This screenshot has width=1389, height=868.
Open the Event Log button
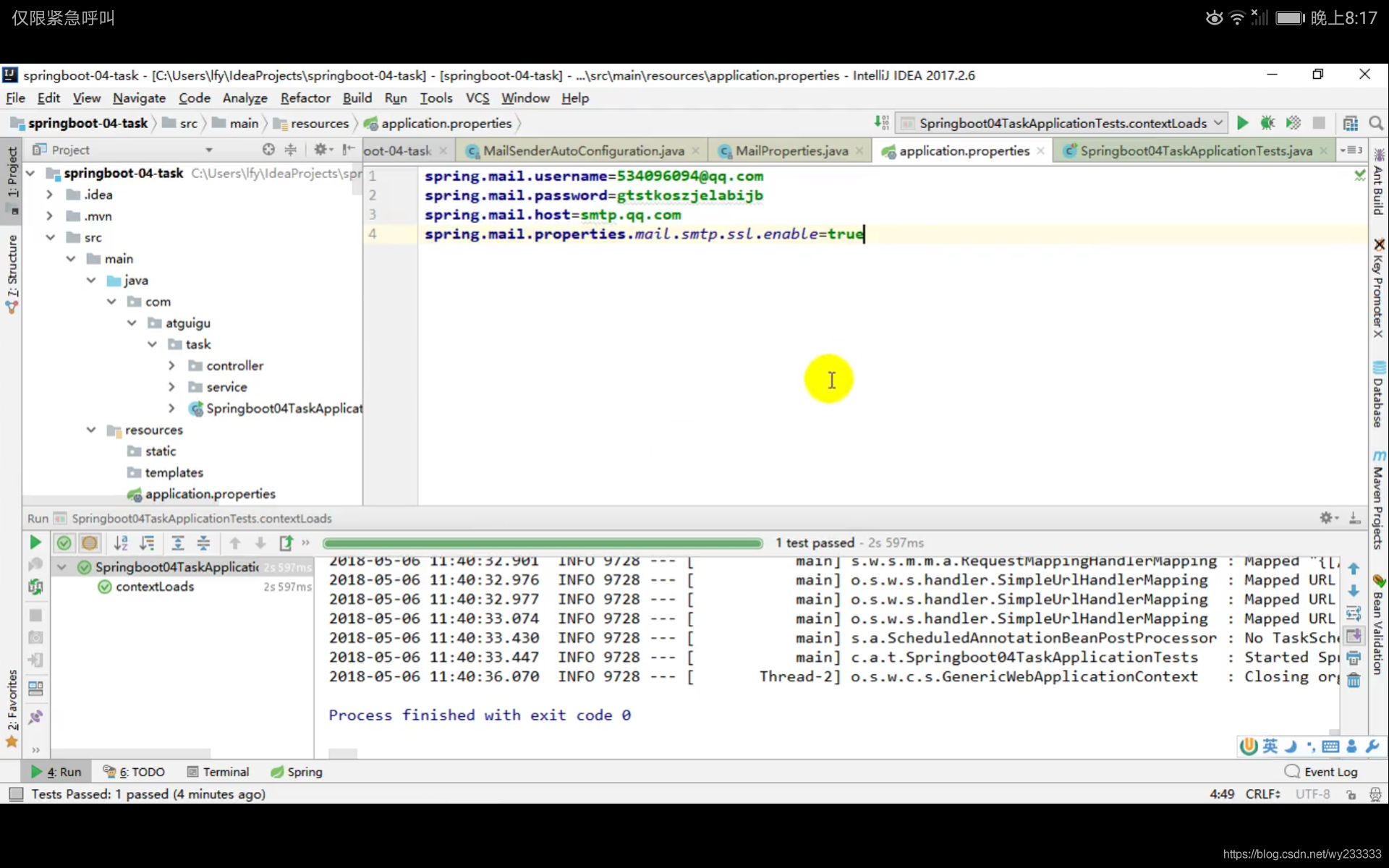1321,772
